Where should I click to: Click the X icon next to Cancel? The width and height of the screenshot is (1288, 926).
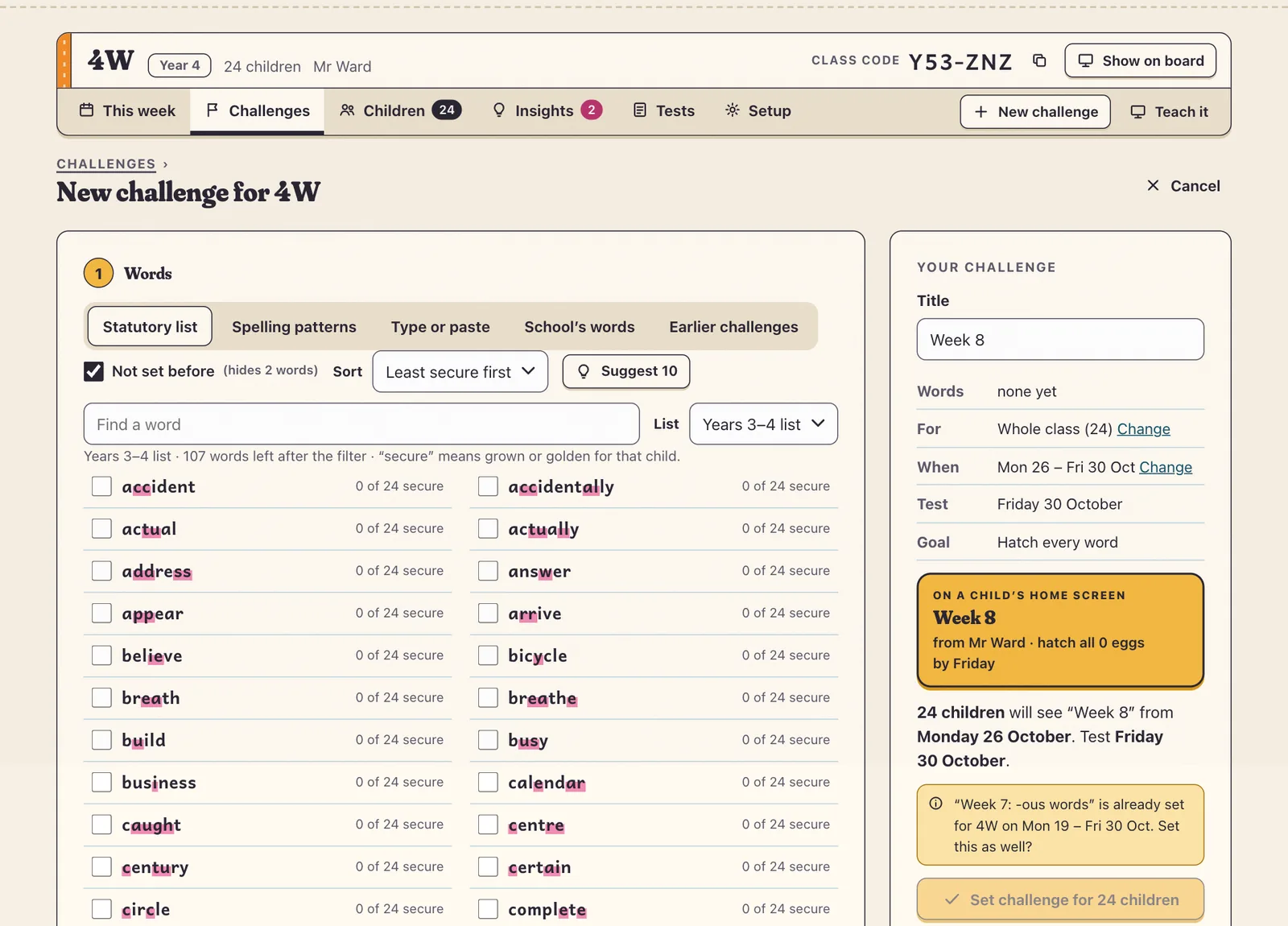click(1153, 186)
